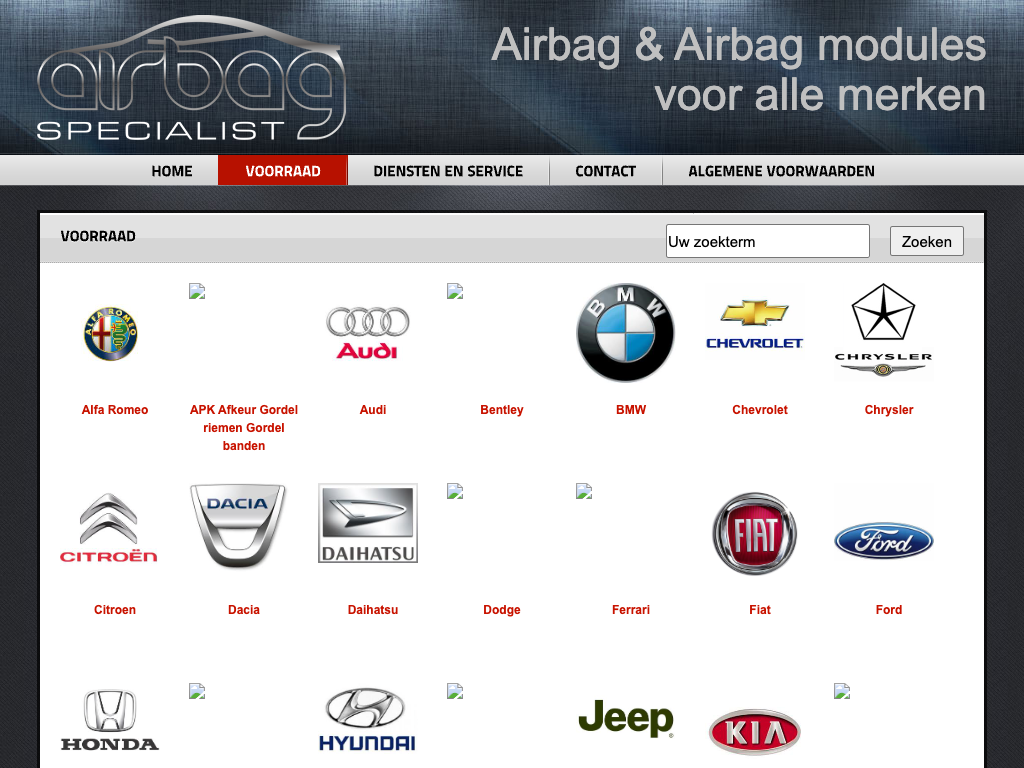Click the Bentley text link
The image size is (1024, 768).
[501, 410]
